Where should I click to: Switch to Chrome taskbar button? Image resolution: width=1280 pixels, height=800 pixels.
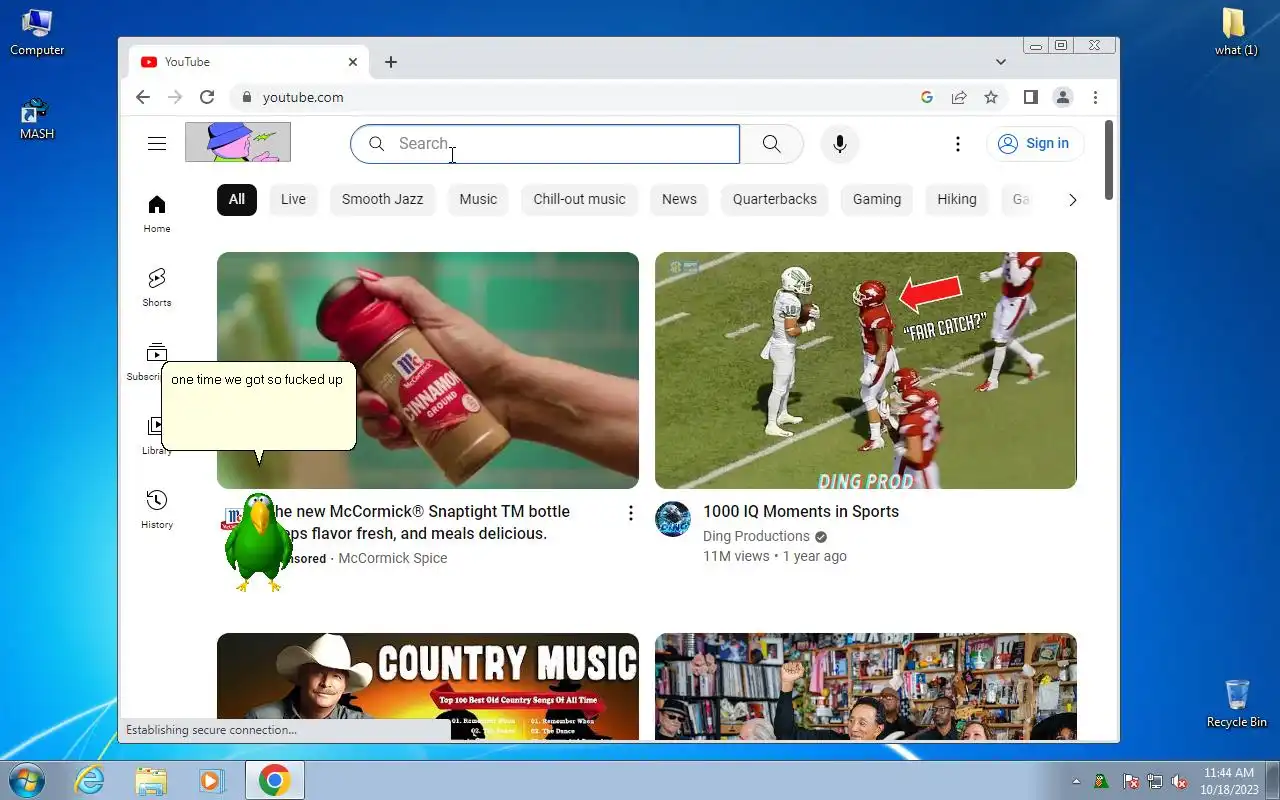274,780
